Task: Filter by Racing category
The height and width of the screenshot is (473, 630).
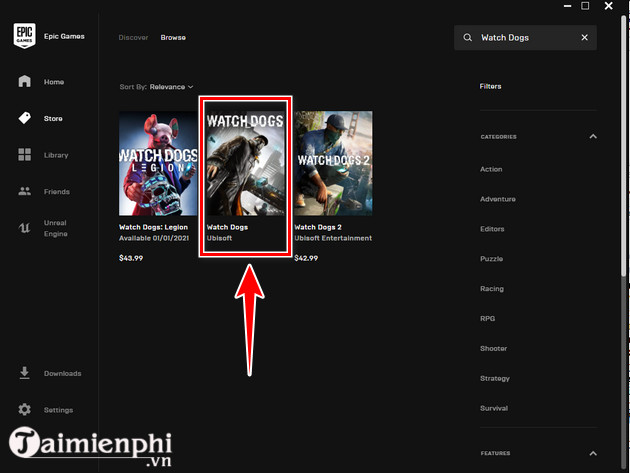Action: (492, 289)
